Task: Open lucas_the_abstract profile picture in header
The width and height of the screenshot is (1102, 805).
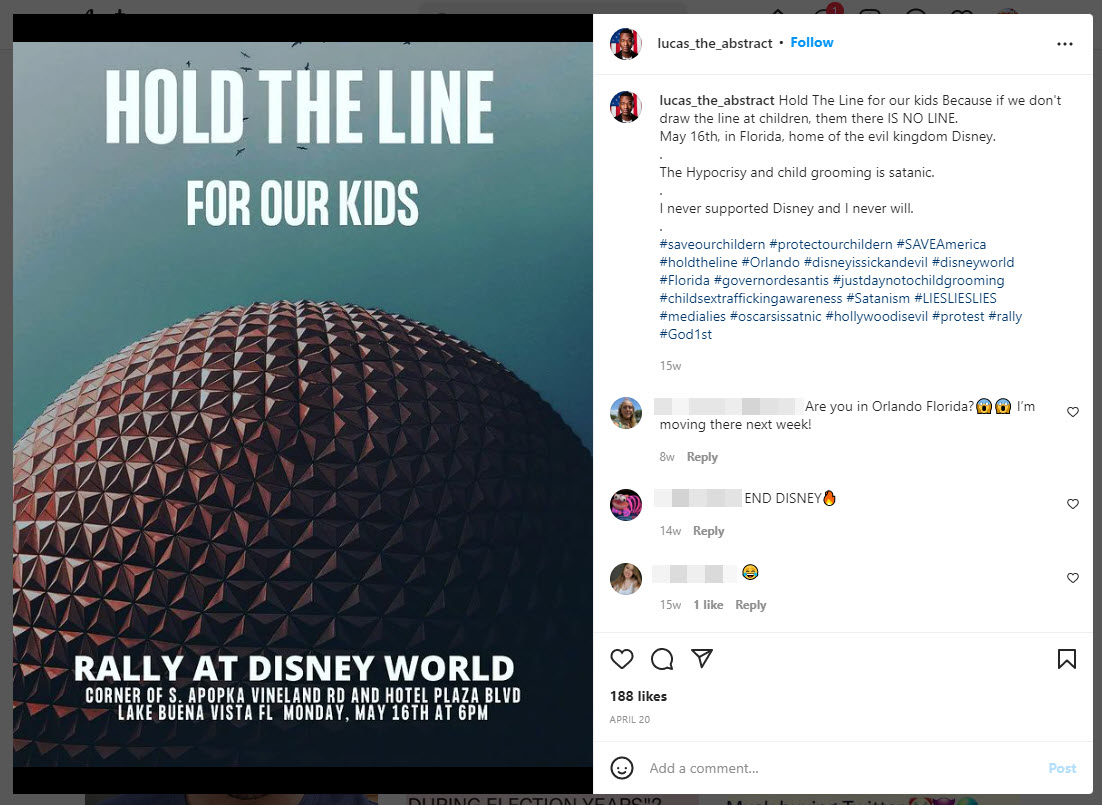Action: pos(626,44)
